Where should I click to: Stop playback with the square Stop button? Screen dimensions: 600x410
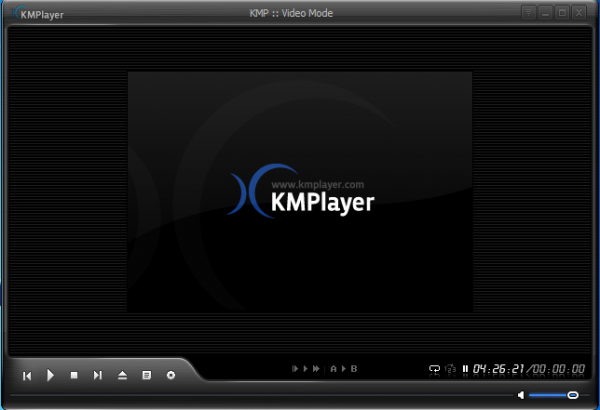[74, 375]
